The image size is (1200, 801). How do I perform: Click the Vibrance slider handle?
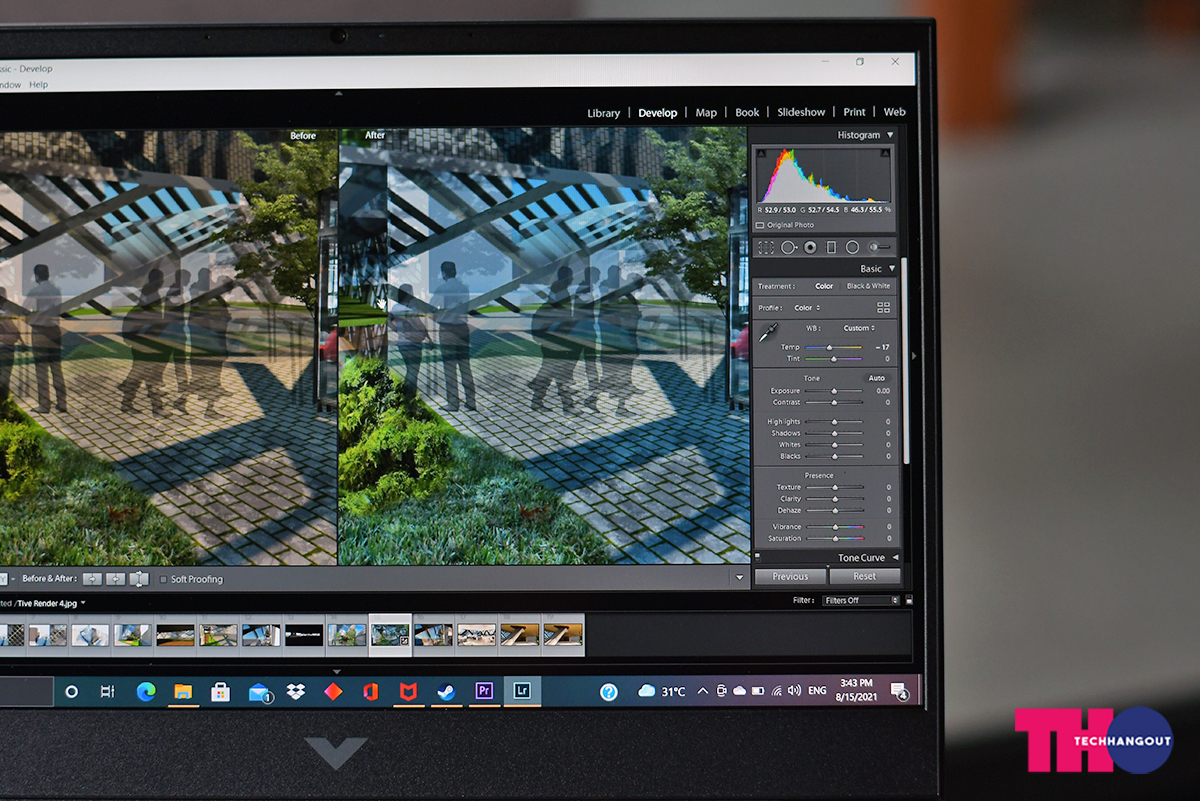coord(834,526)
